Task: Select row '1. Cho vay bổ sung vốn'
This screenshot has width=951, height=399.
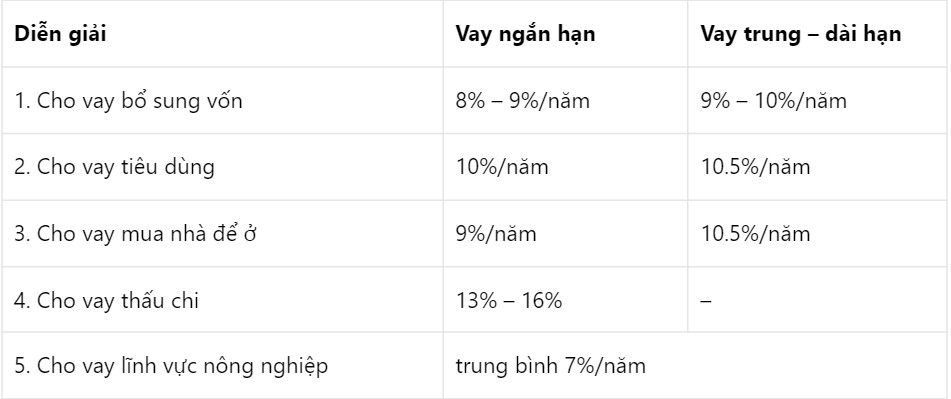Action: click(x=476, y=100)
